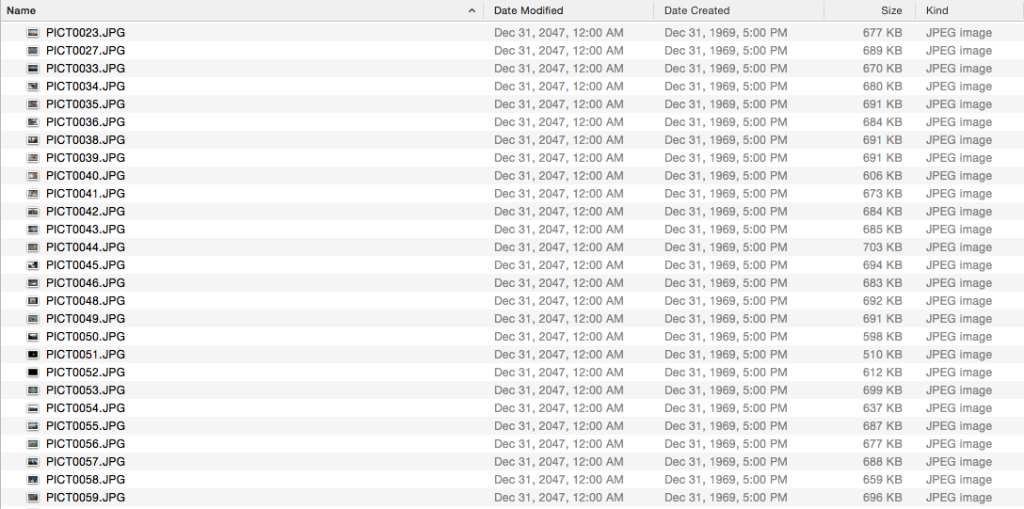This screenshot has width=1024, height=509.
Task: Toggle the sort direction arrow in Name column
Action: coord(472,10)
